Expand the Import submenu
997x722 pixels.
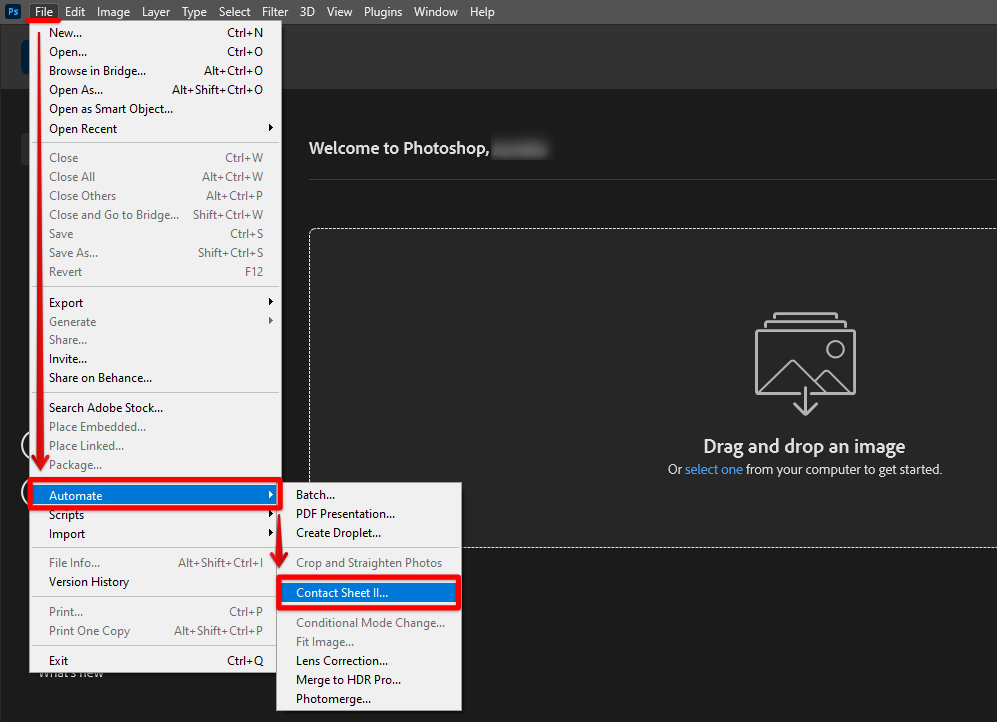156,534
